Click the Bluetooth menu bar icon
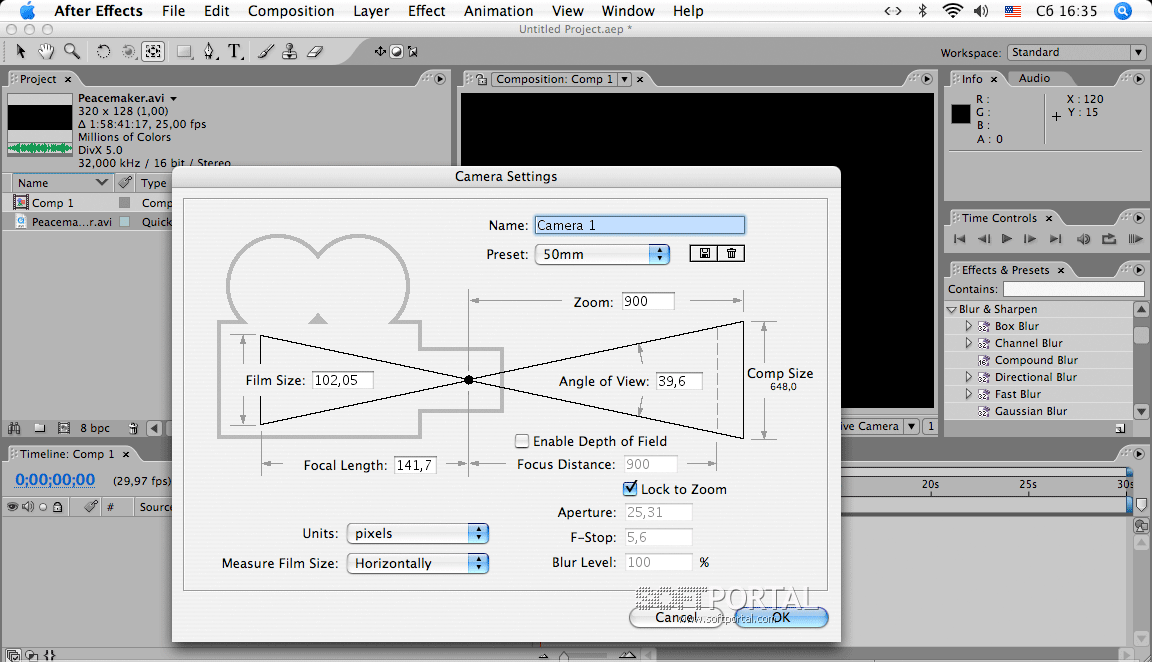The image size is (1152, 662). [x=923, y=11]
